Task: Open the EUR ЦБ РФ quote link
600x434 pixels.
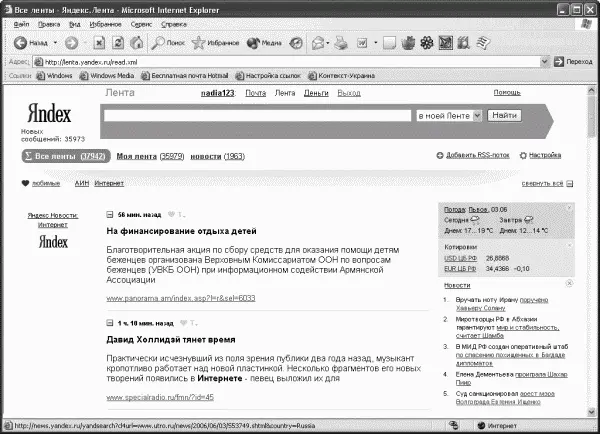Action: pos(460,269)
